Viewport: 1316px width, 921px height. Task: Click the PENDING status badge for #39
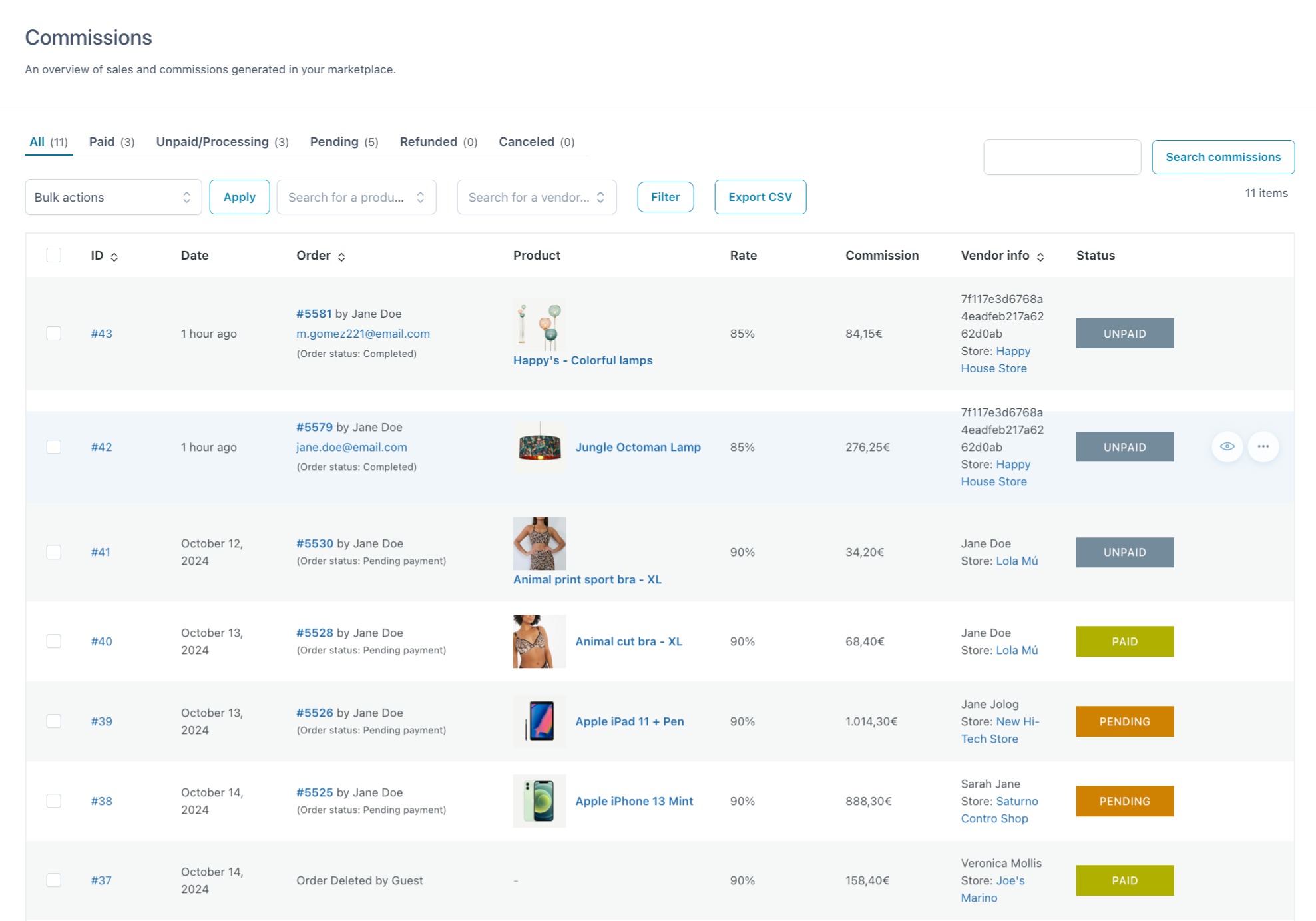click(x=1124, y=721)
